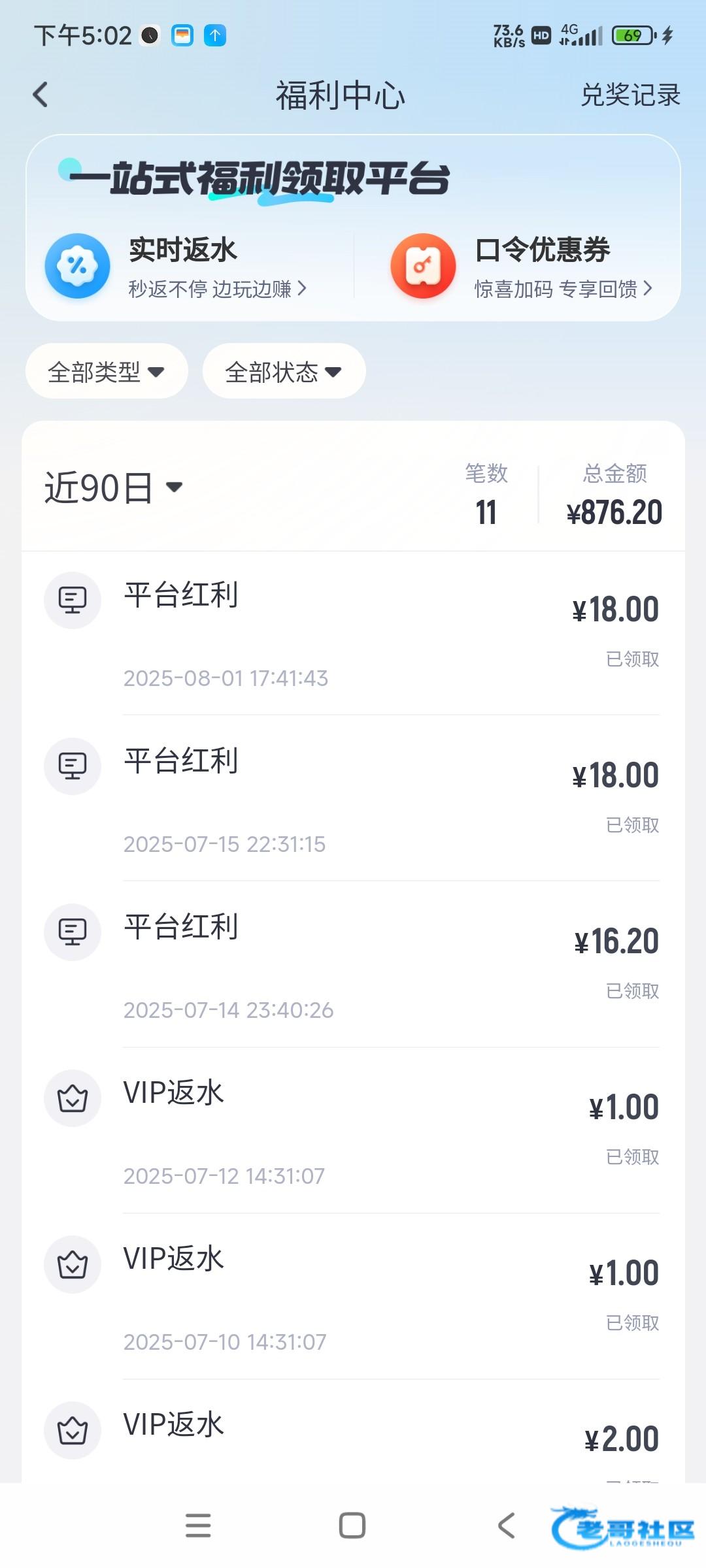Open 秒返不停 边玩边赚 link
This screenshot has width=706, height=1568.
[x=217, y=289]
